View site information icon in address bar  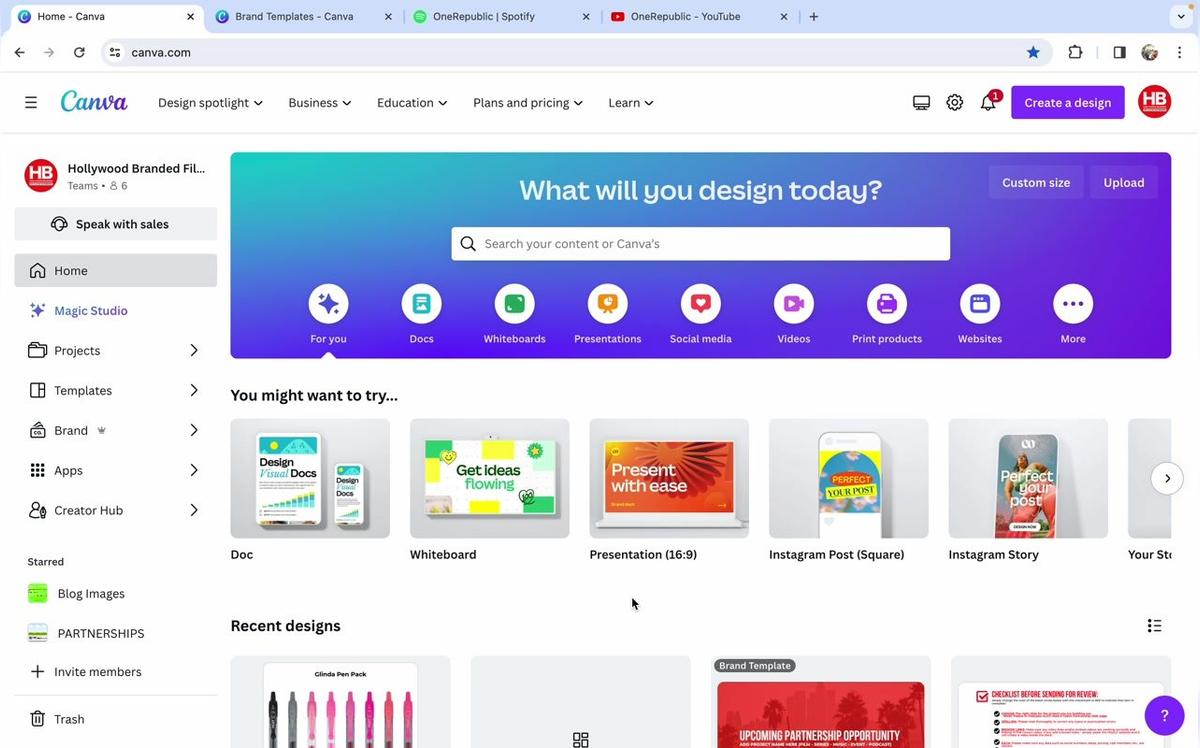pyautogui.click(x=115, y=52)
